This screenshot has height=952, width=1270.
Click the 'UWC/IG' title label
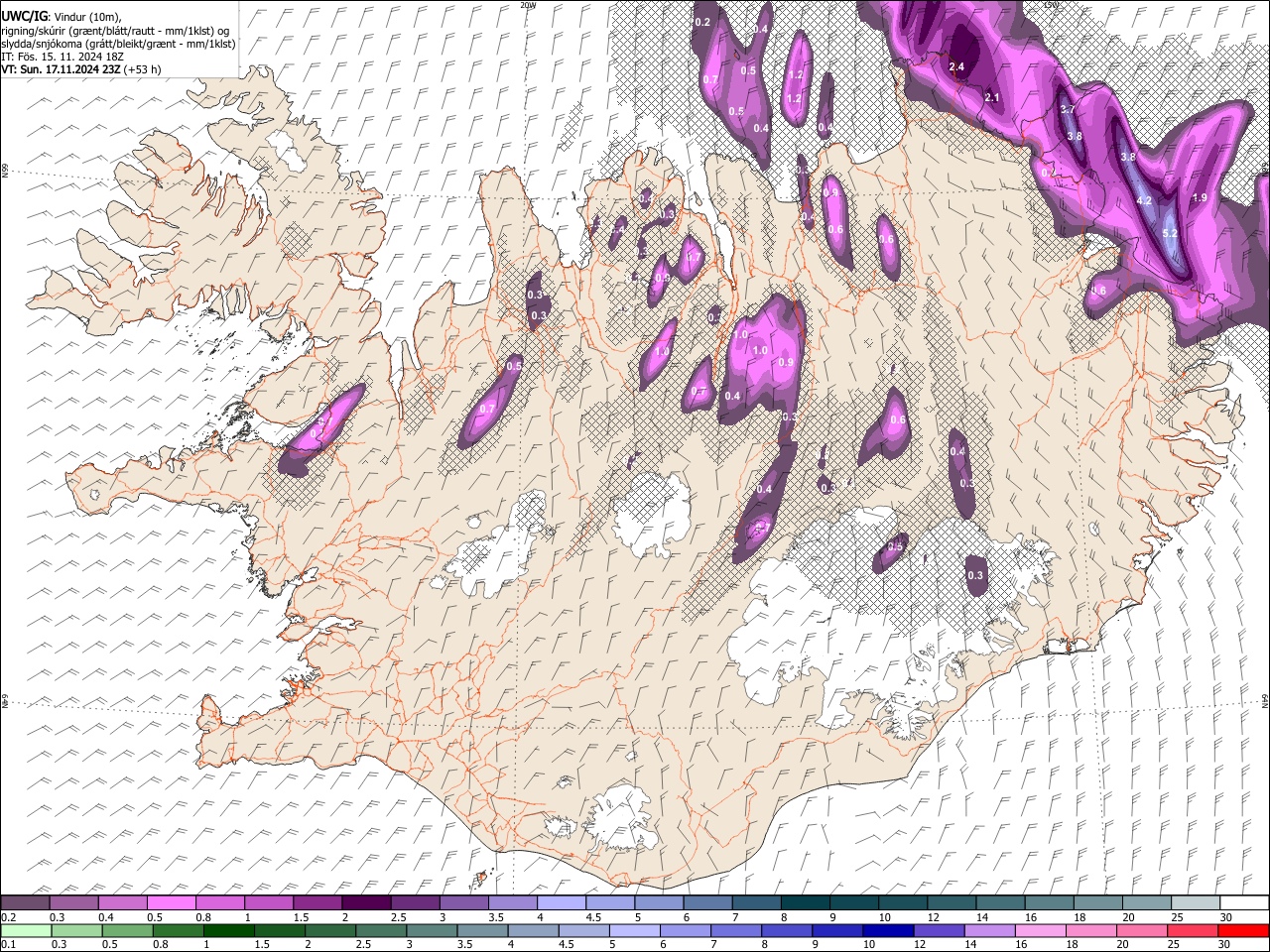(24, 17)
